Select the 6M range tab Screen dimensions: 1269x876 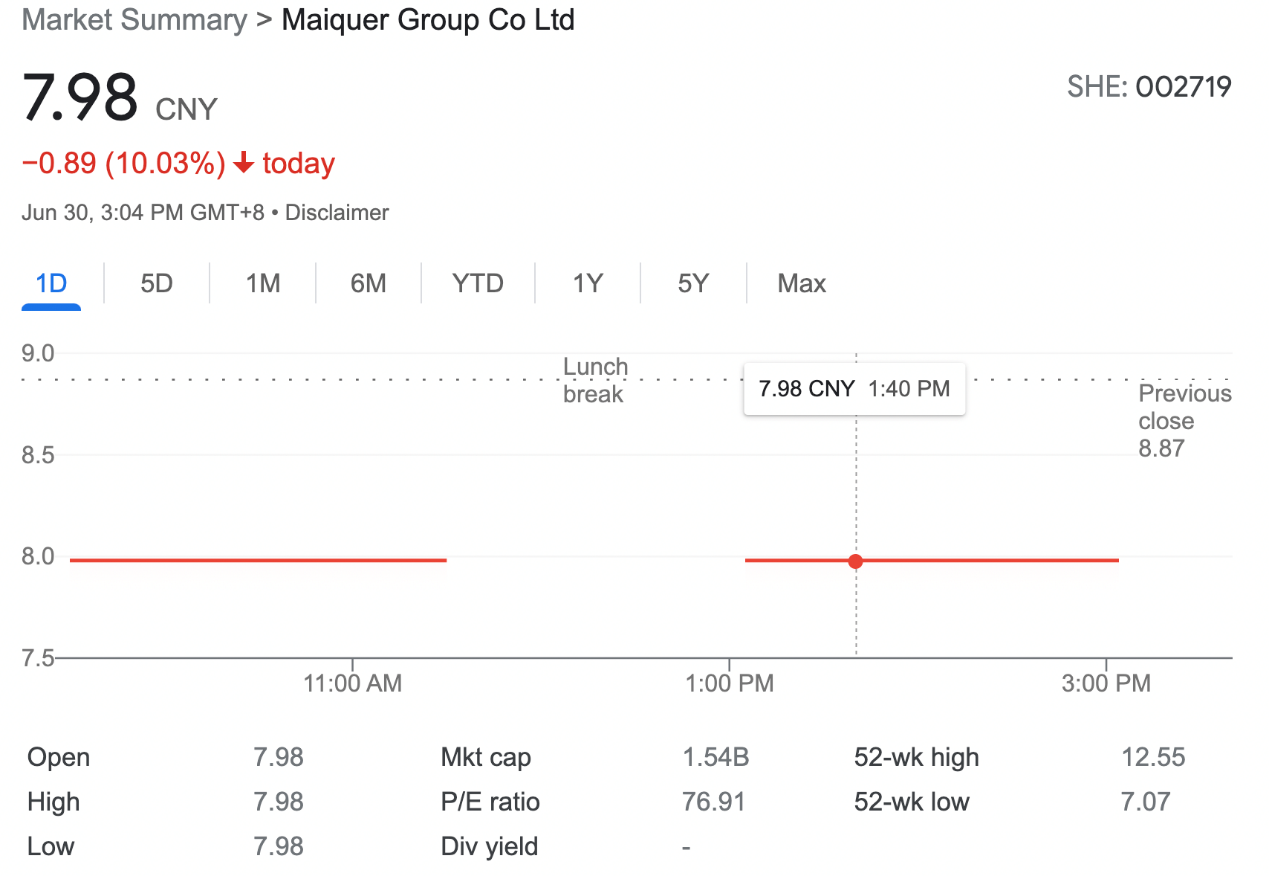(368, 284)
